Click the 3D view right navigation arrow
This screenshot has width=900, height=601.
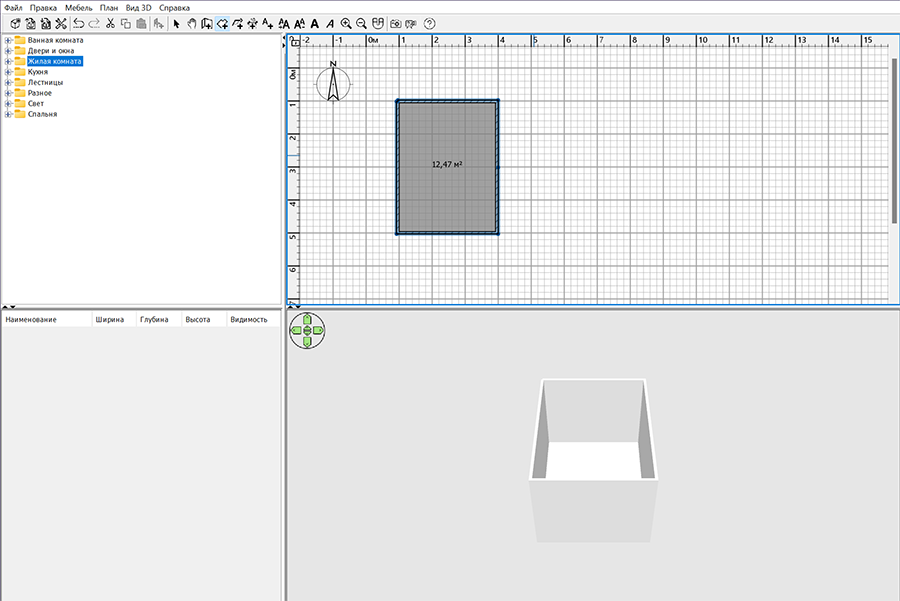pos(319,330)
